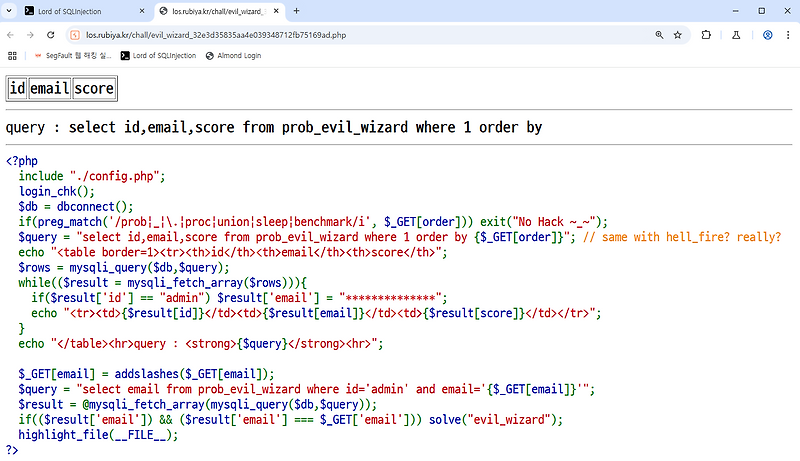The height and width of the screenshot is (461, 800).
Task: Reload the current page
Action: coord(51,35)
